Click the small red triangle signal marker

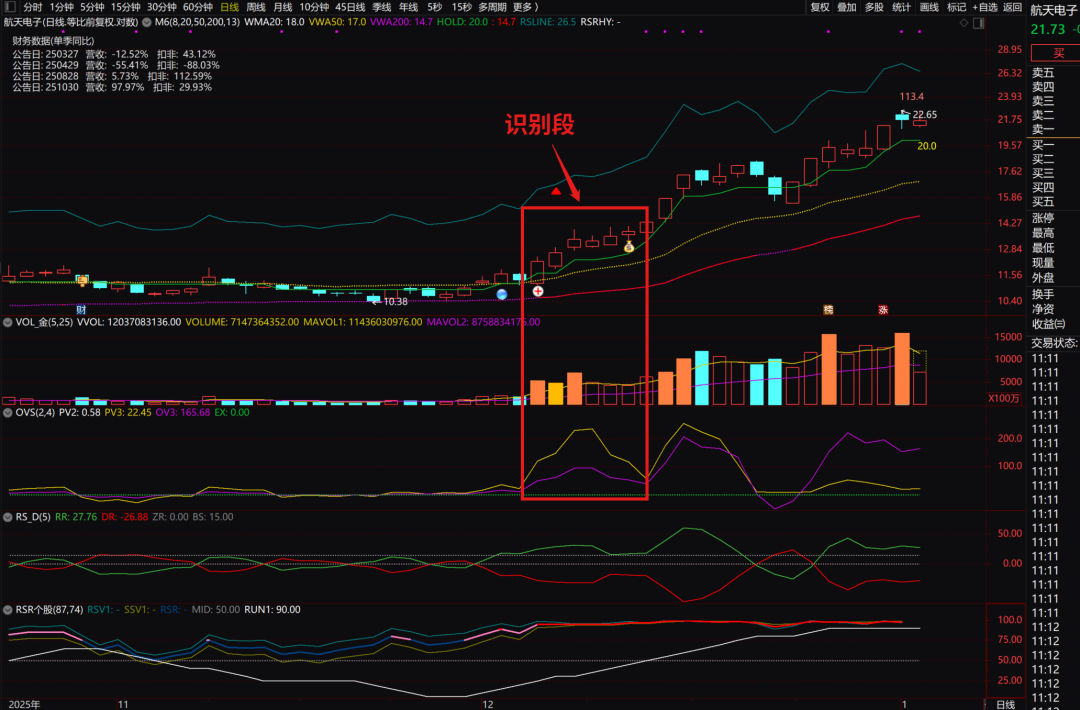pos(556,191)
